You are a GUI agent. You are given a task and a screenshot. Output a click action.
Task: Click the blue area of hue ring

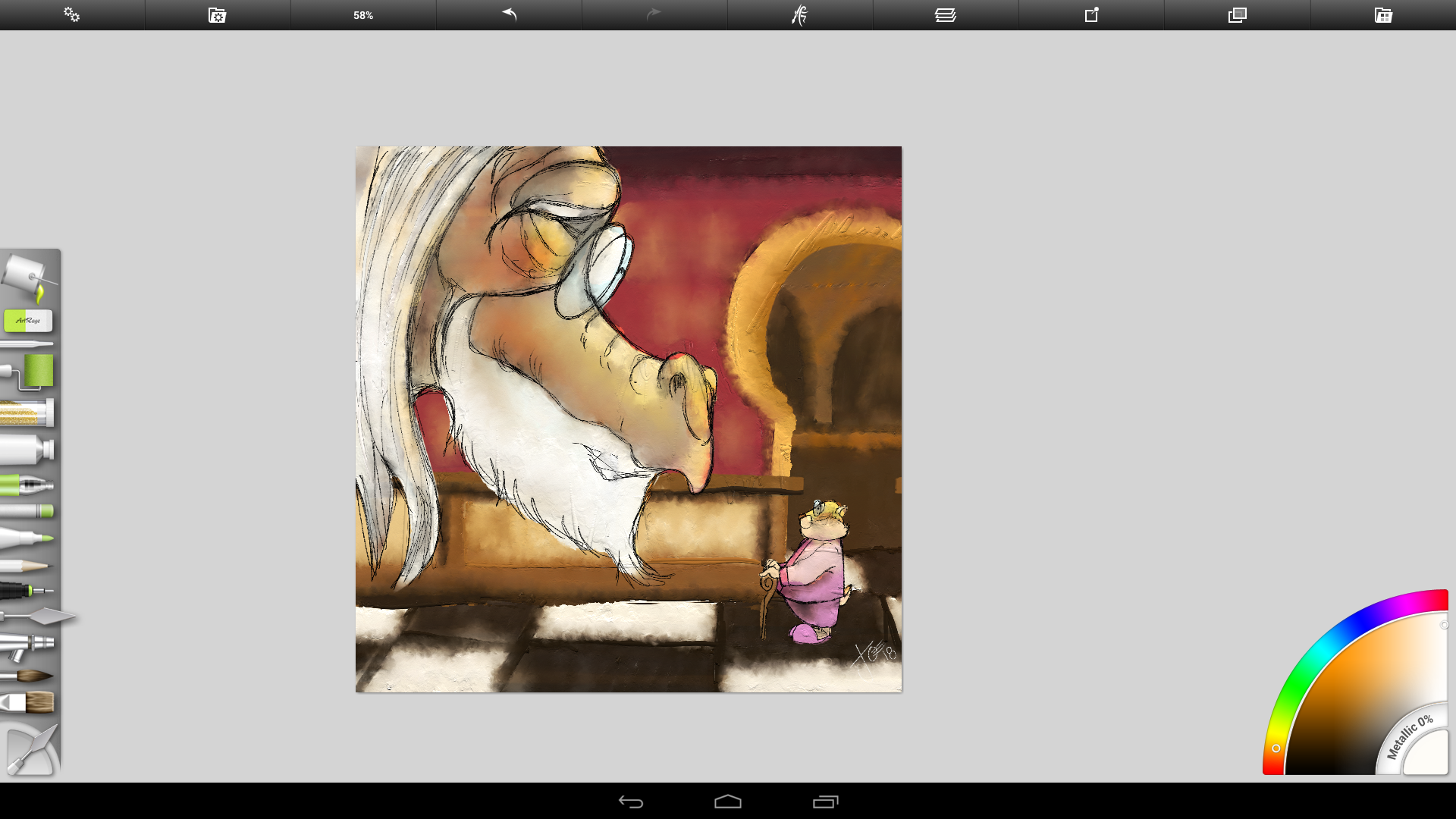click(1361, 618)
